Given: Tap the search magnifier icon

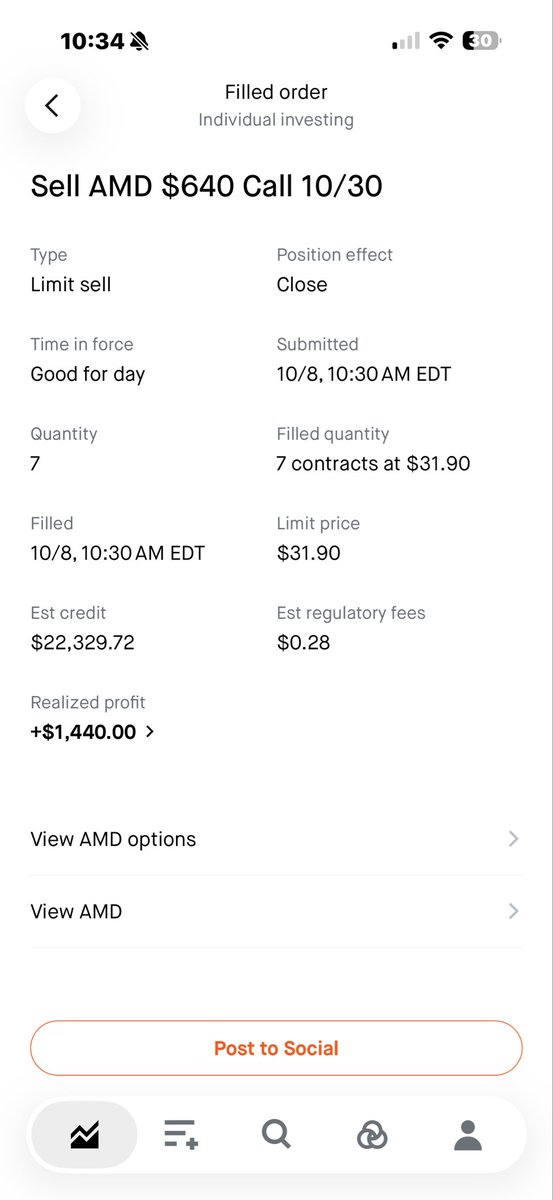Looking at the screenshot, I should coord(276,1134).
